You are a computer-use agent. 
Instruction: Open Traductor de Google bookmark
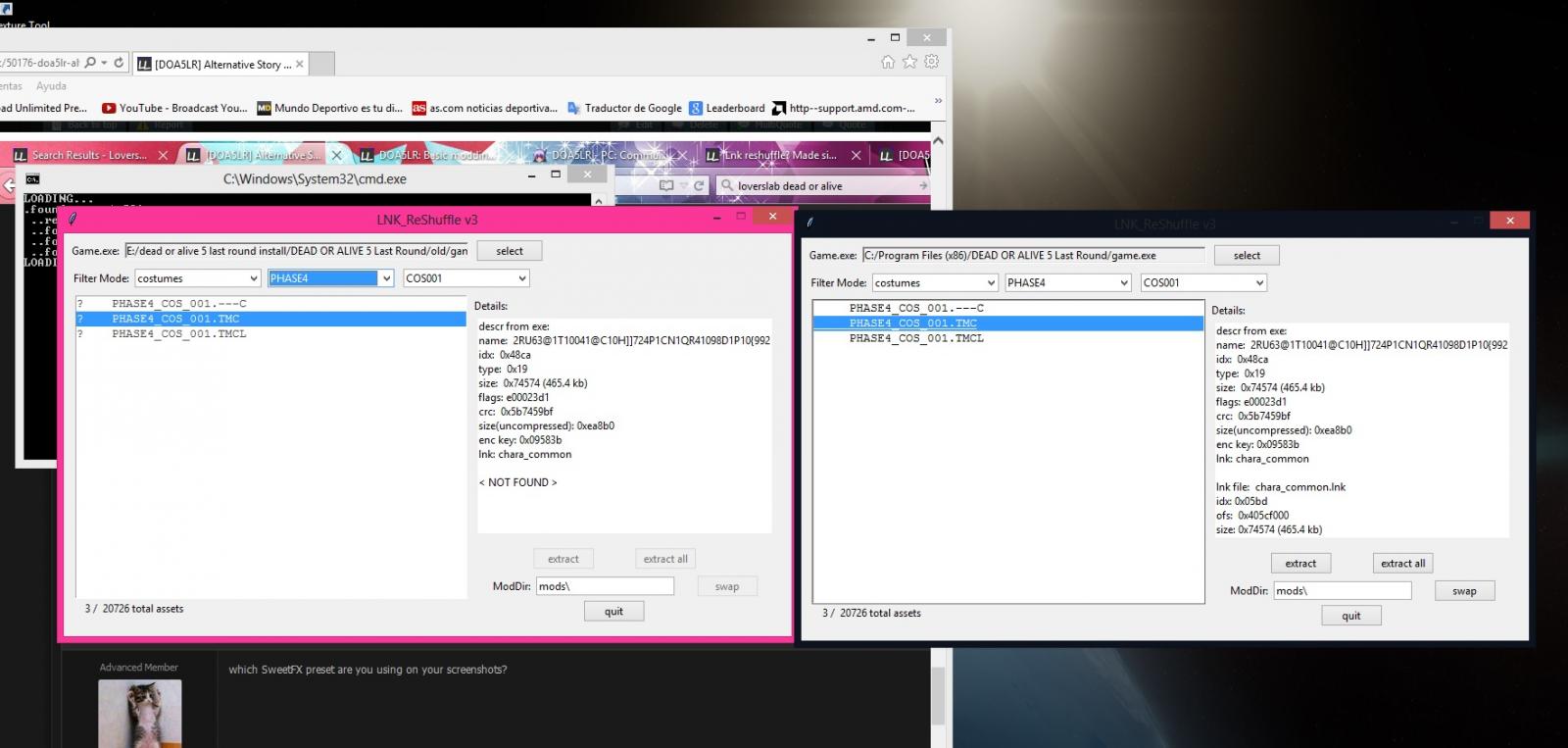(624, 108)
